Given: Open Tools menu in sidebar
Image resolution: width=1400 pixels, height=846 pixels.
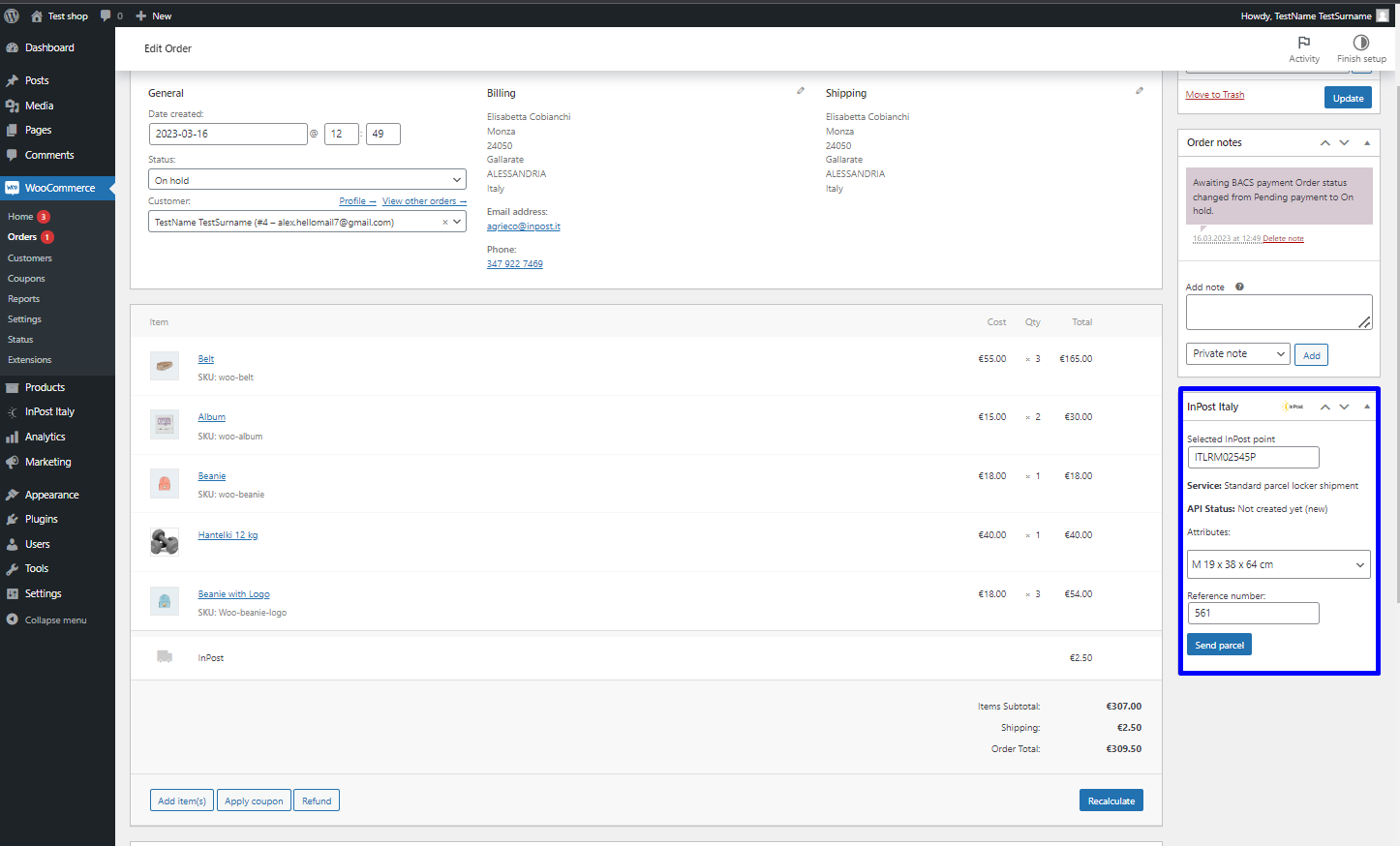Looking at the screenshot, I should pyautogui.click(x=37, y=568).
